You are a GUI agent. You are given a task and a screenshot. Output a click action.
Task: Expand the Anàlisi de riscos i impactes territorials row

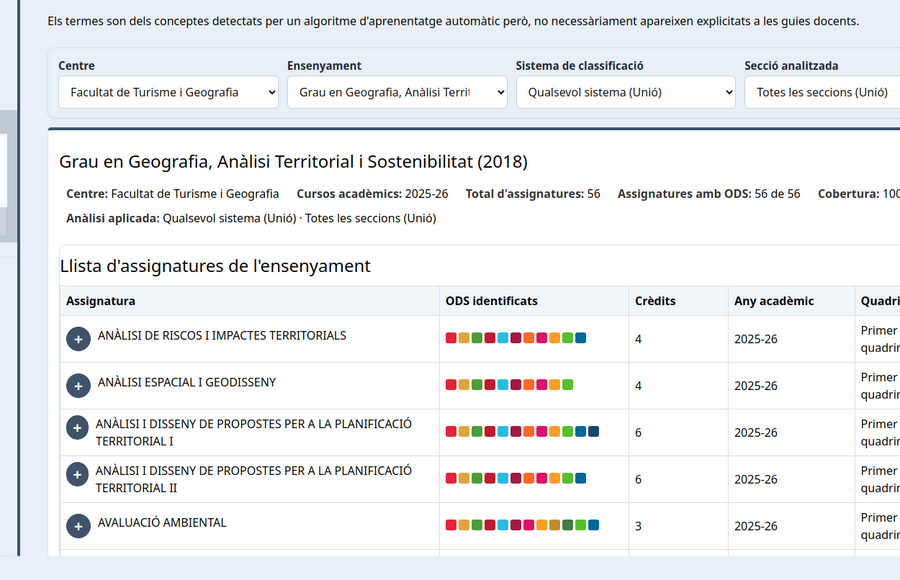(78, 339)
